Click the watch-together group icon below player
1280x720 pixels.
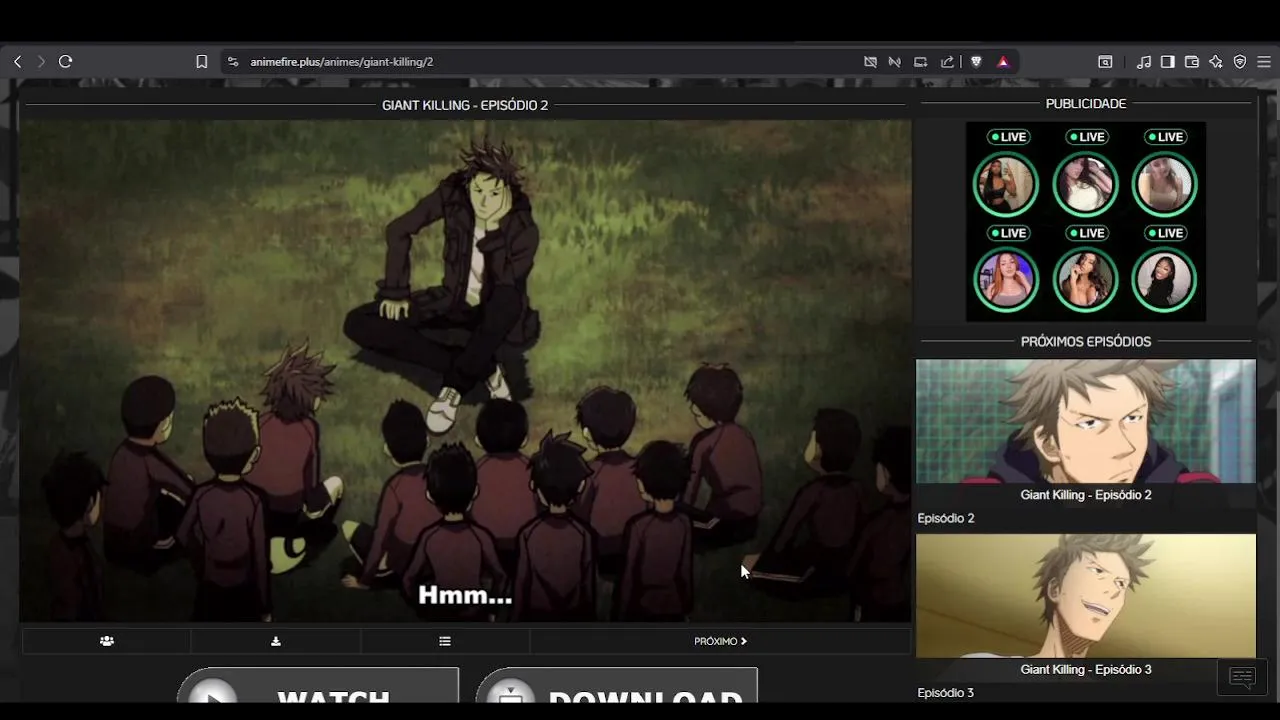coord(107,641)
